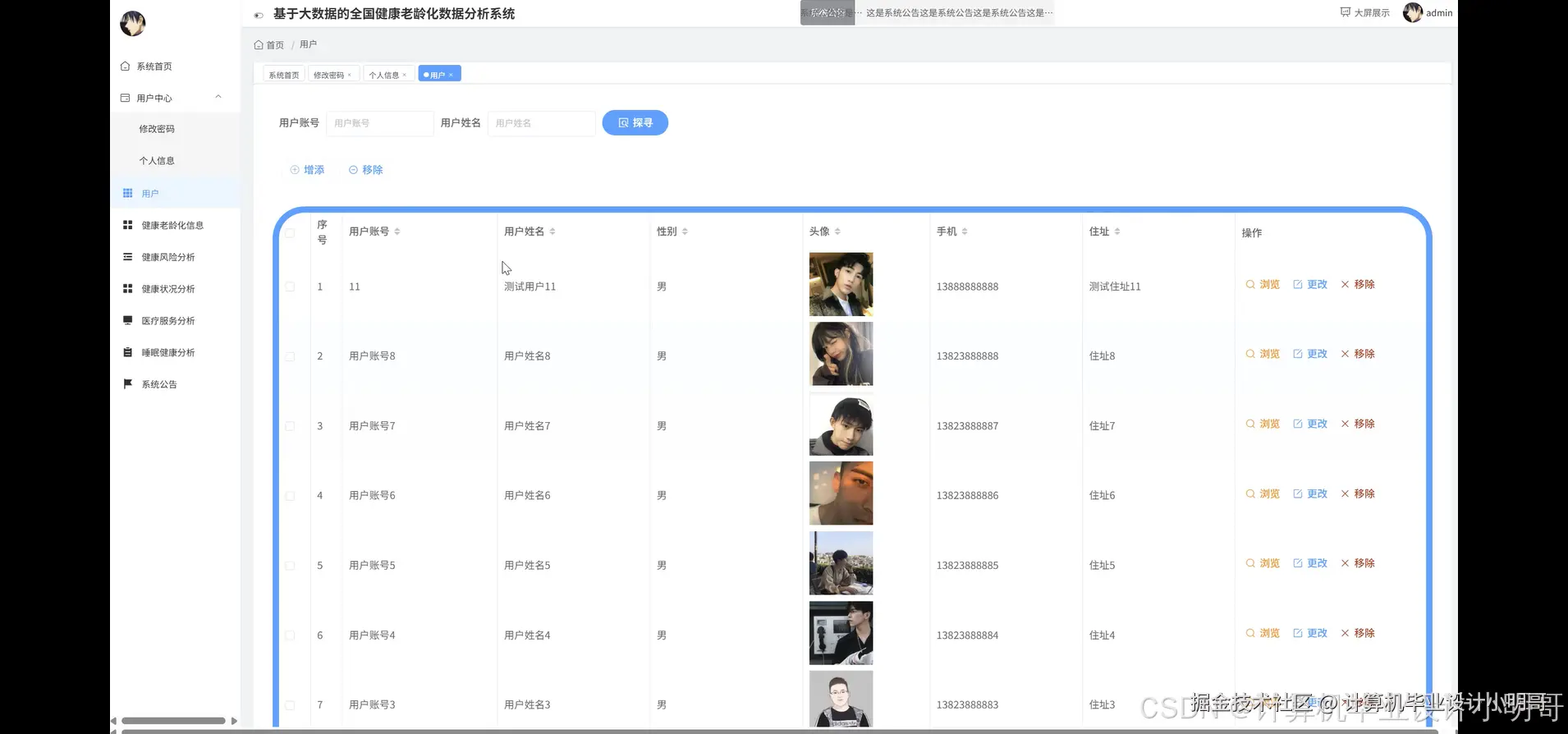This screenshot has width=1568, height=734.
Task: Click 移除 remove for the 用户姓名4 row
Action: click(x=1358, y=633)
